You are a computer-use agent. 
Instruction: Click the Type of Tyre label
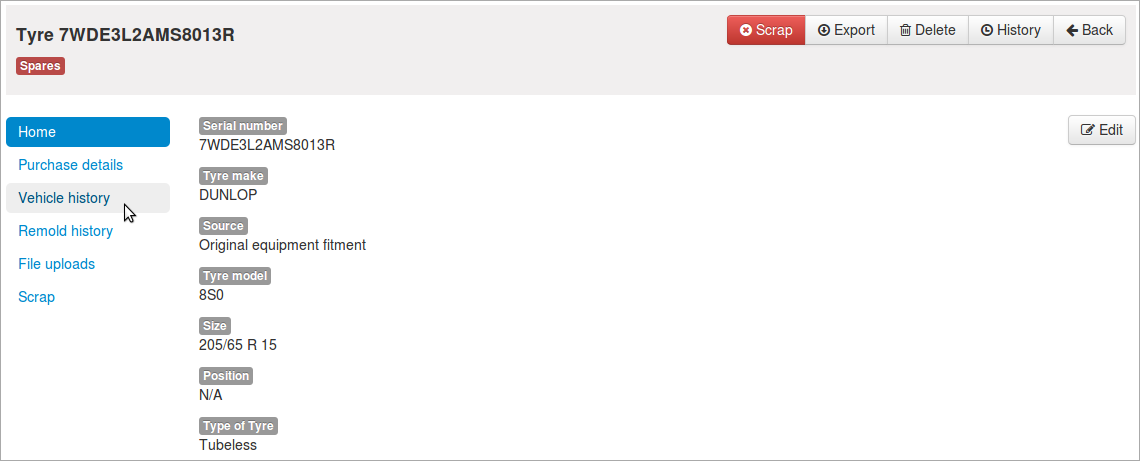pos(238,426)
